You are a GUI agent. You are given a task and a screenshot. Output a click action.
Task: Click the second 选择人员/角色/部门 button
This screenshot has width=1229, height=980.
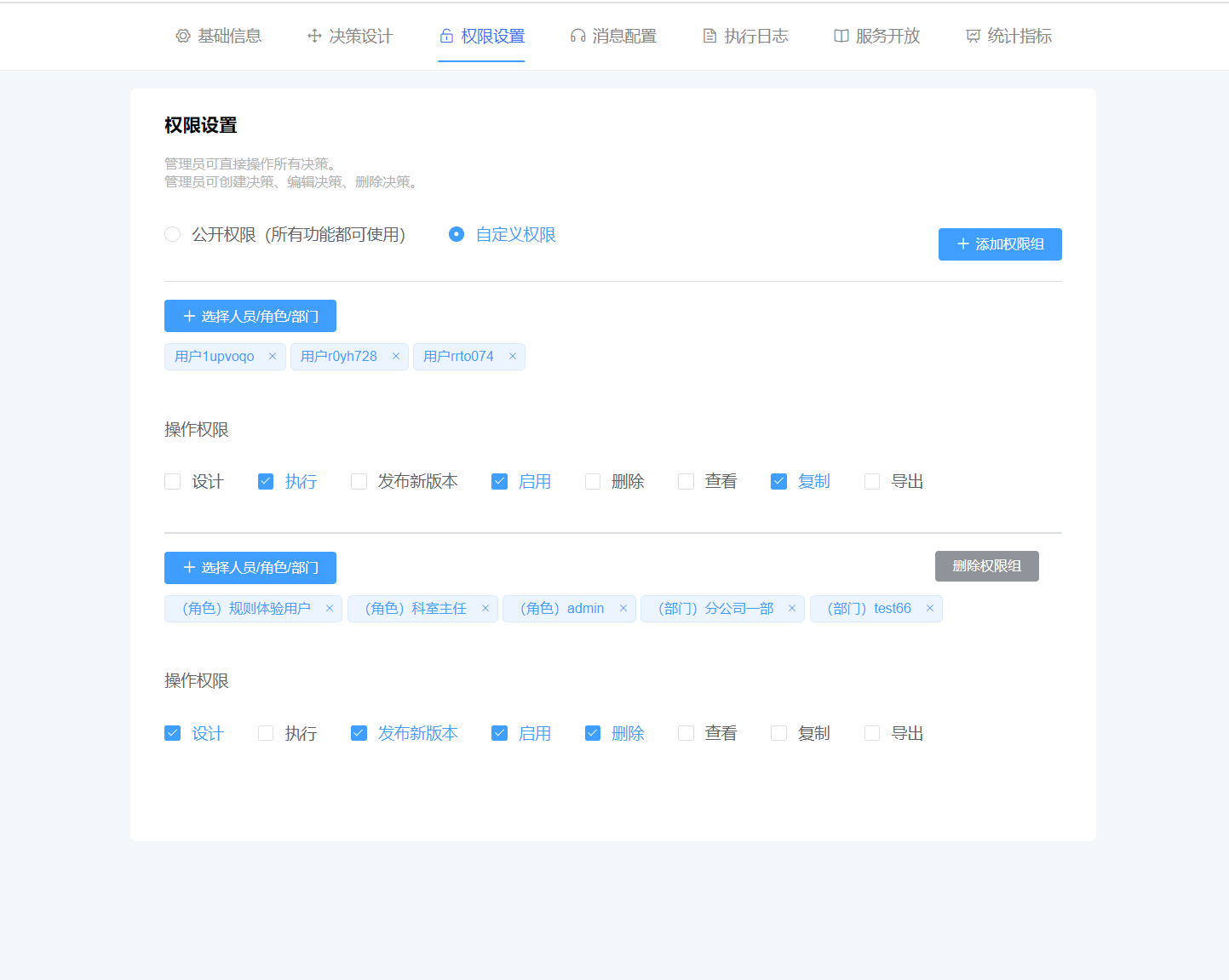click(250, 567)
